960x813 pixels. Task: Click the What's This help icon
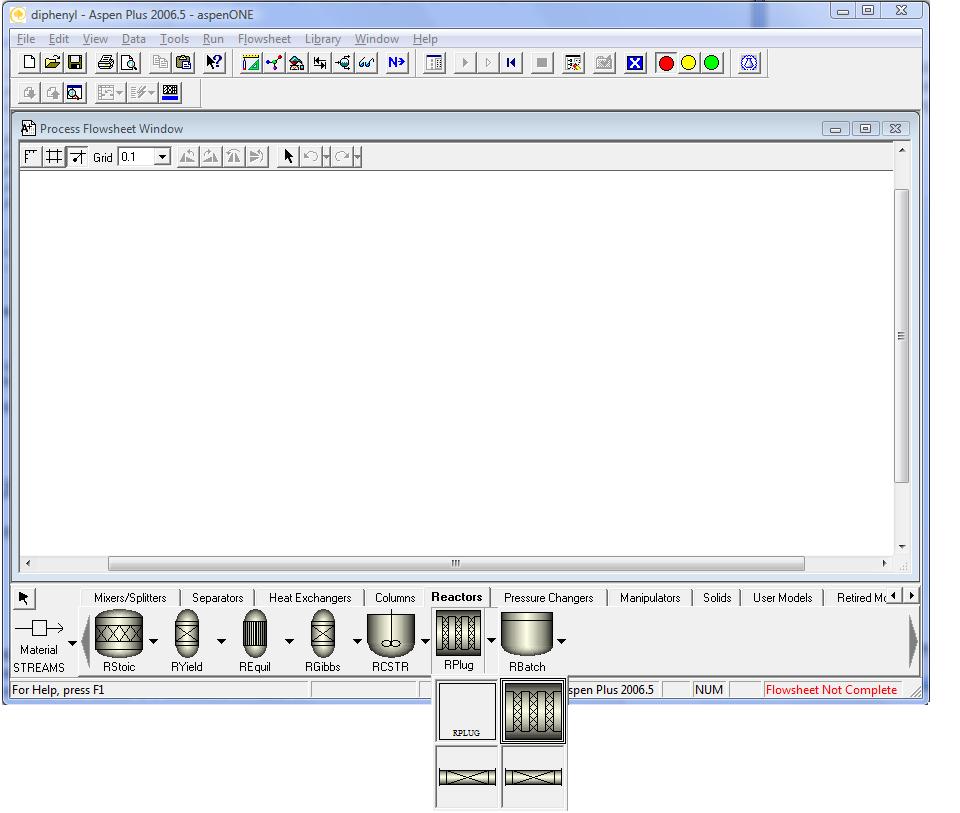coord(214,62)
